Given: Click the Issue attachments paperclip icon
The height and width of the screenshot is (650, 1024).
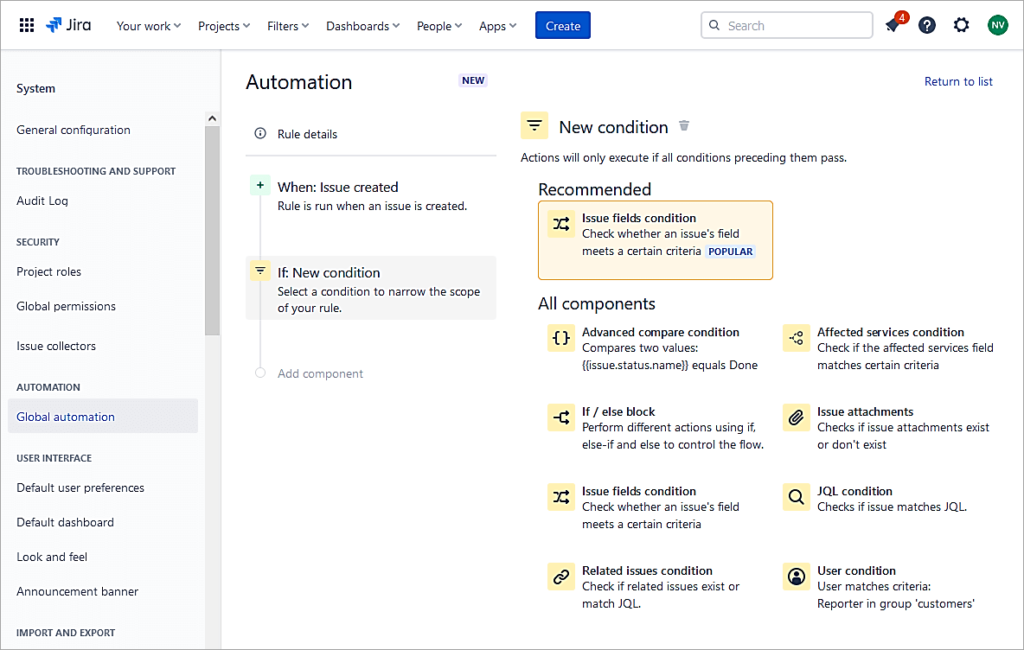Looking at the screenshot, I should [795, 418].
